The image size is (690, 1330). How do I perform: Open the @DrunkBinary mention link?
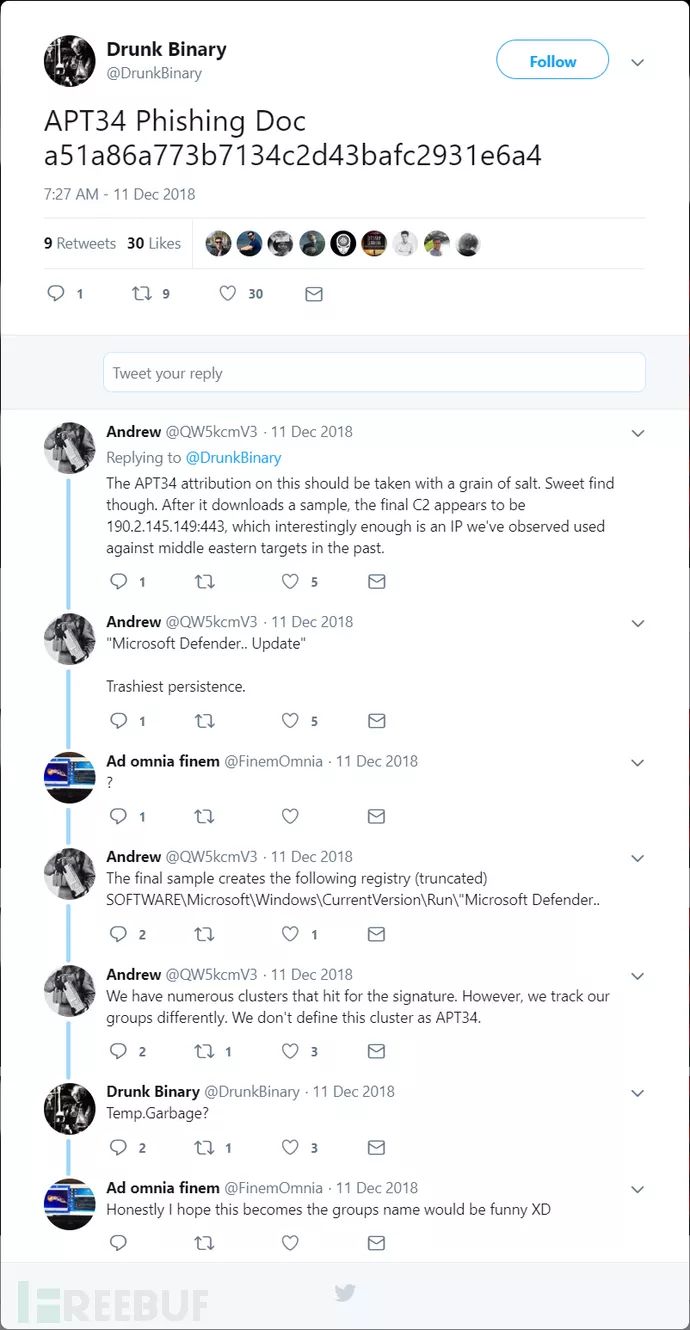click(x=233, y=458)
